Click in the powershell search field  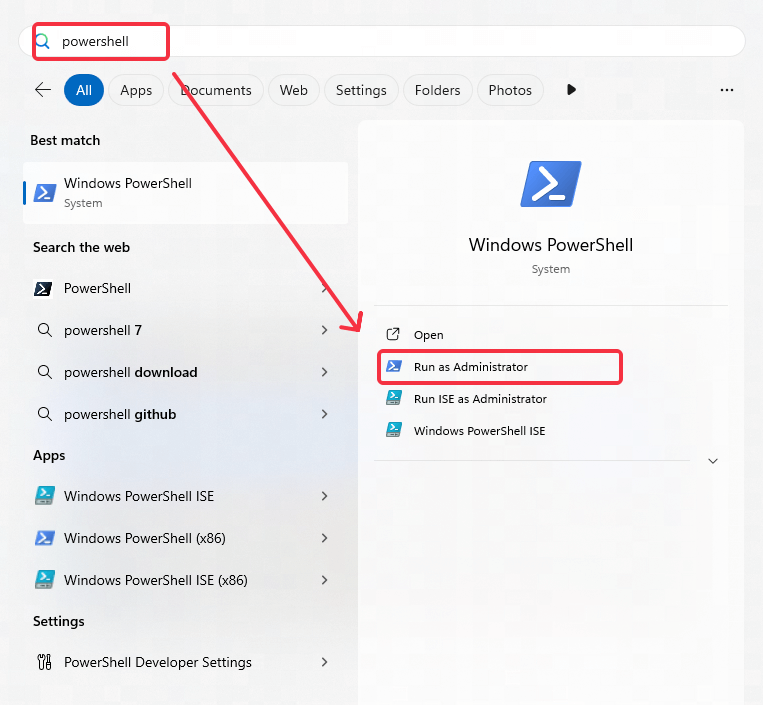coord(400,41)
